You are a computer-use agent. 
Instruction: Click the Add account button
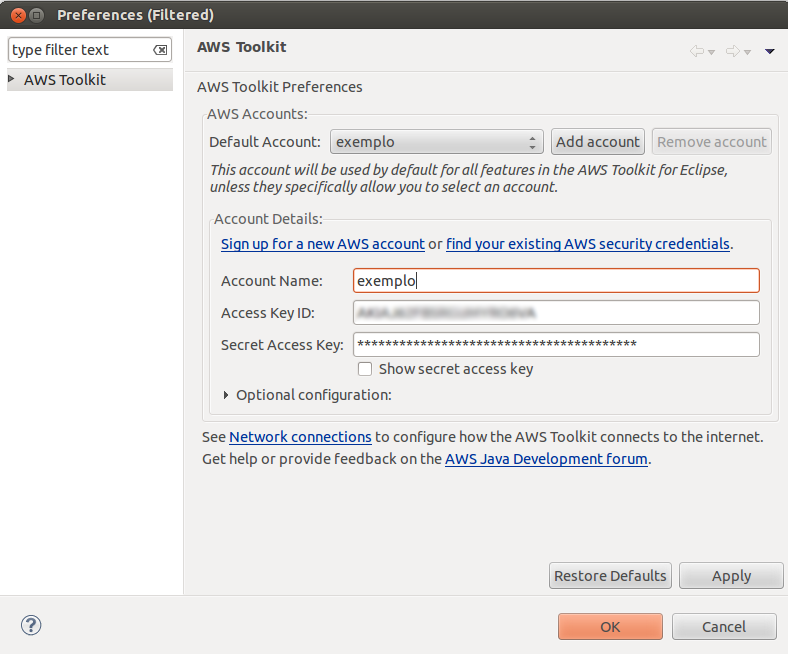coord(598,142)
